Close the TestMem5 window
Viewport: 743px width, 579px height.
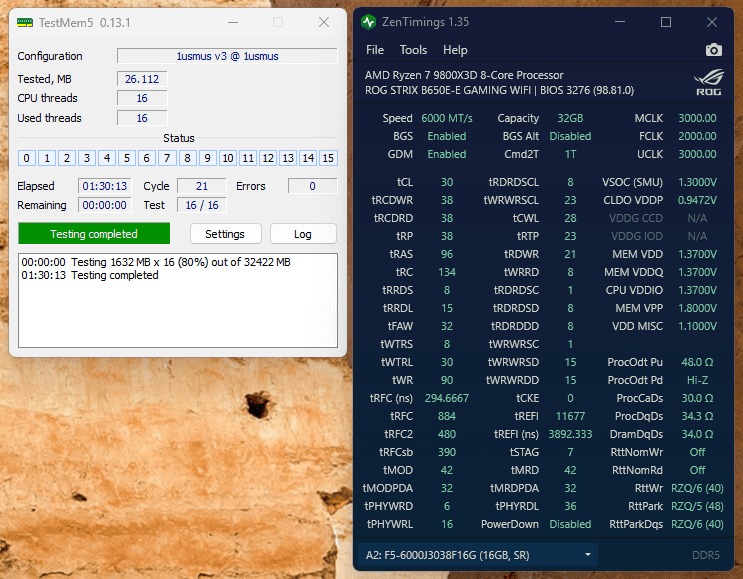coord(324,22)
